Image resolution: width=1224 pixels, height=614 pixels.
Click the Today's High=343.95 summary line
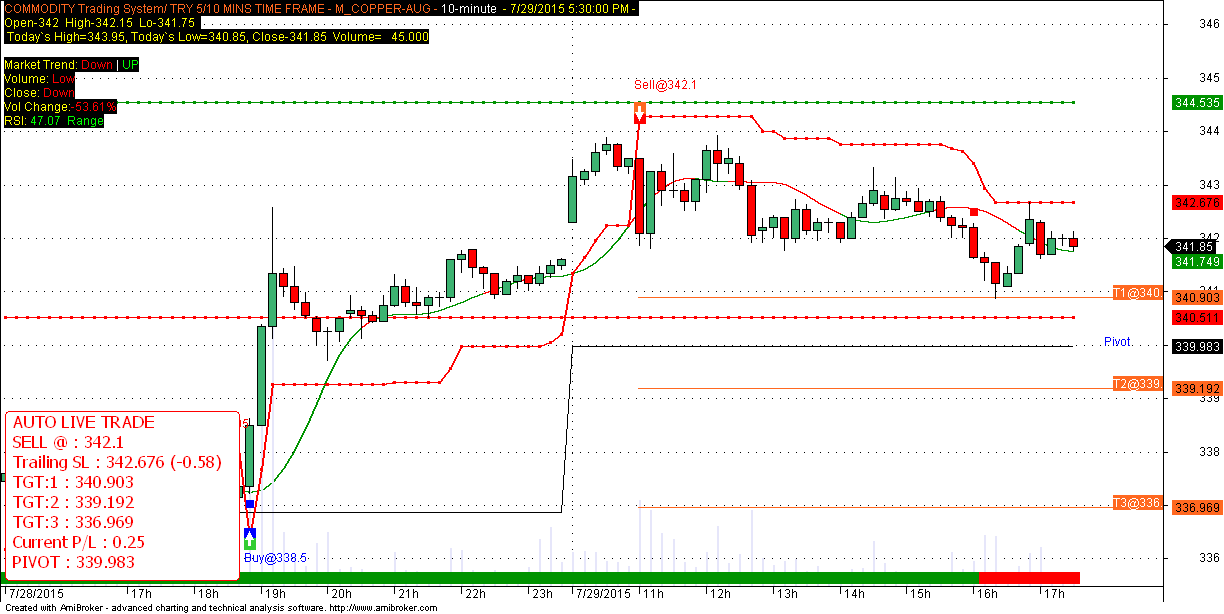click(216, 37)
